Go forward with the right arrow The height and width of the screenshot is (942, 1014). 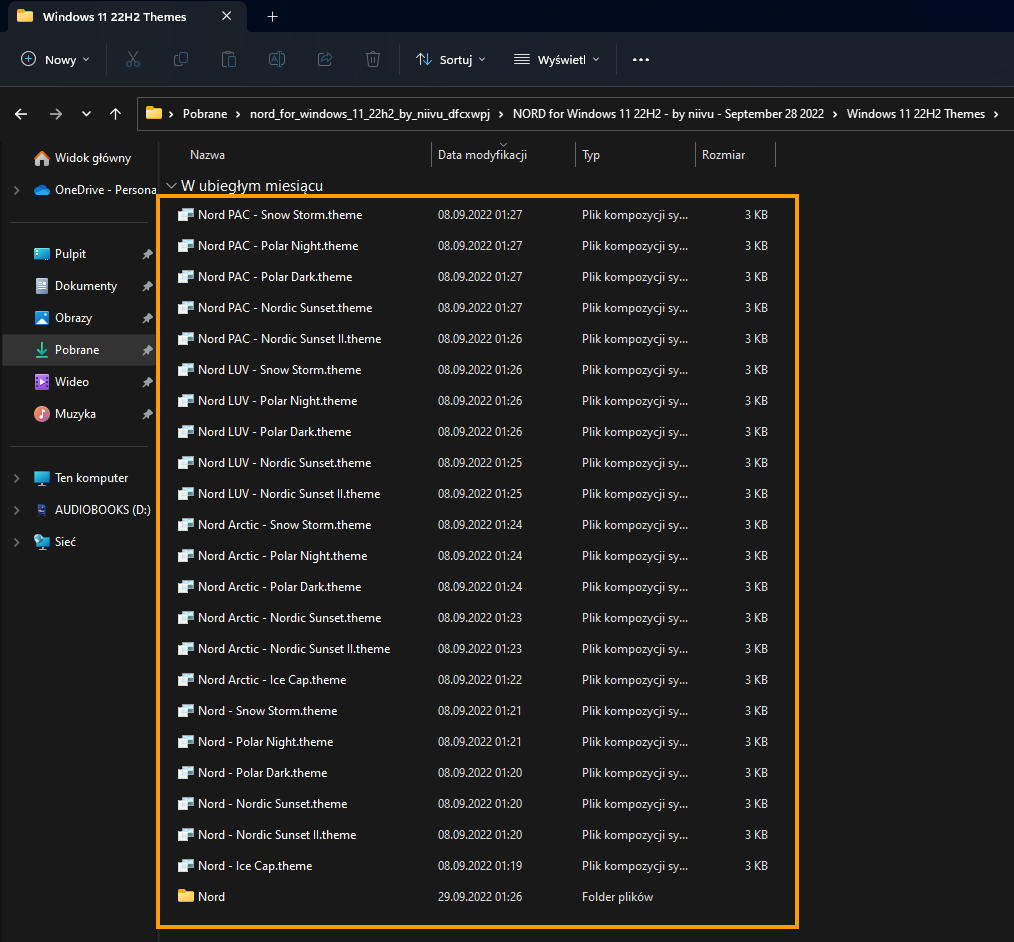(56, 114)
